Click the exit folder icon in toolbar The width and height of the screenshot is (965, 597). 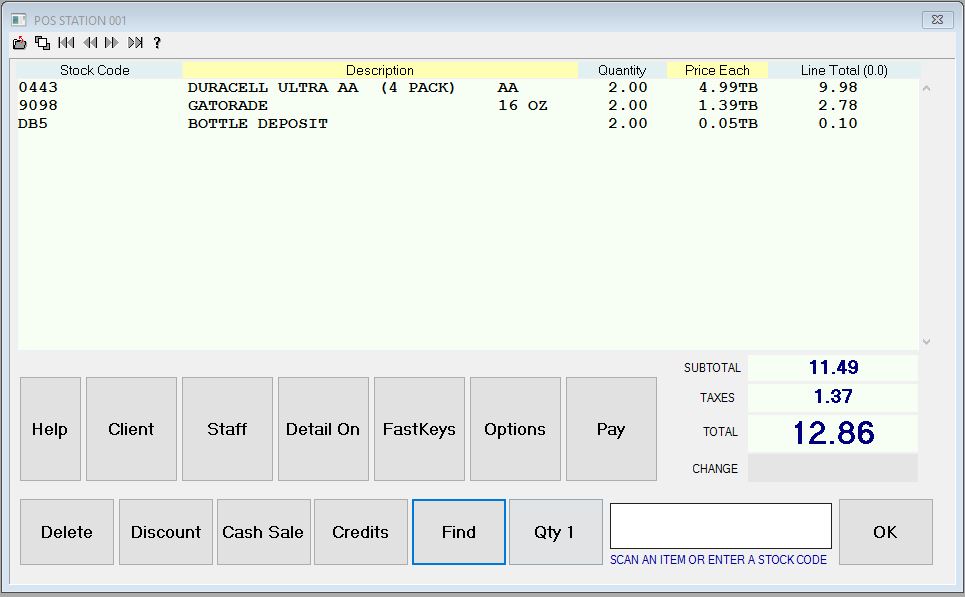[x=19, y=43]
